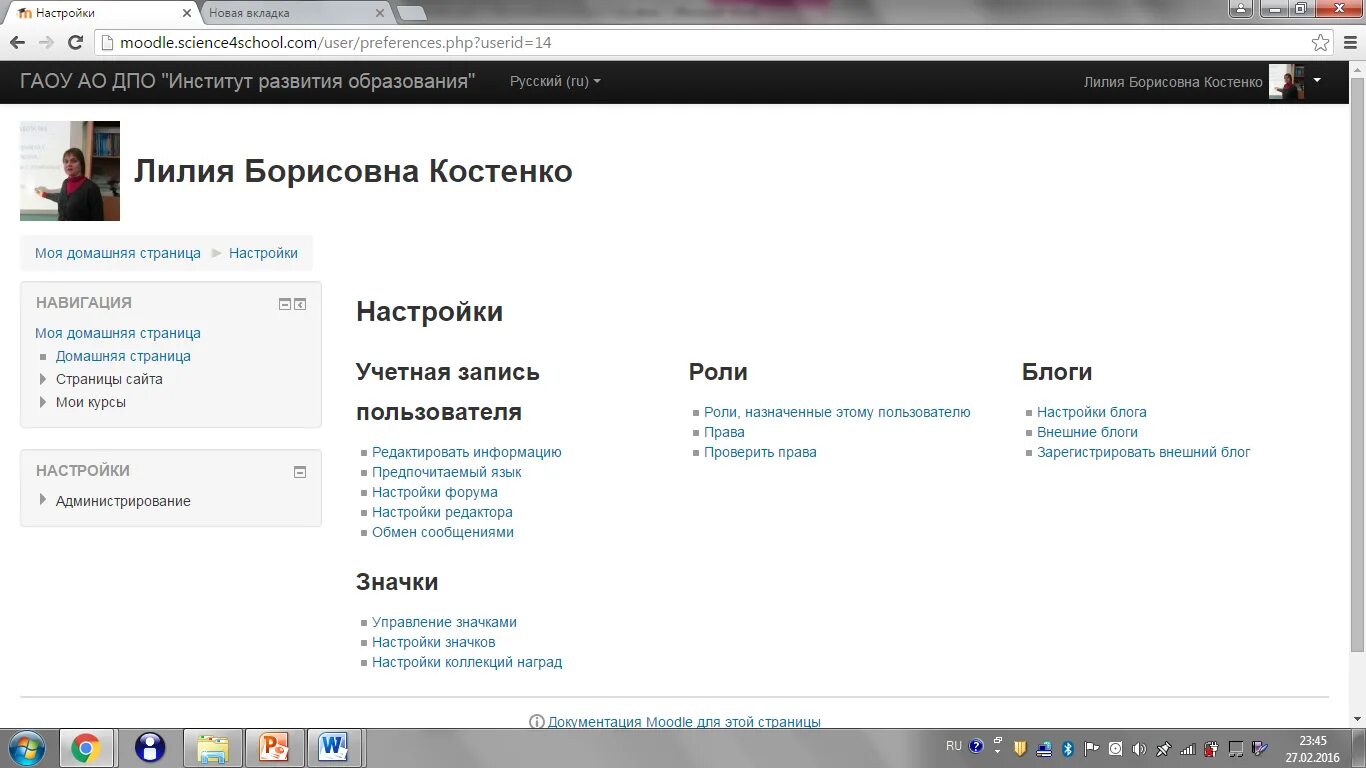The image size is (1366, 768).
Task: Open Домашняя страница link
Action: click(123, 356)
